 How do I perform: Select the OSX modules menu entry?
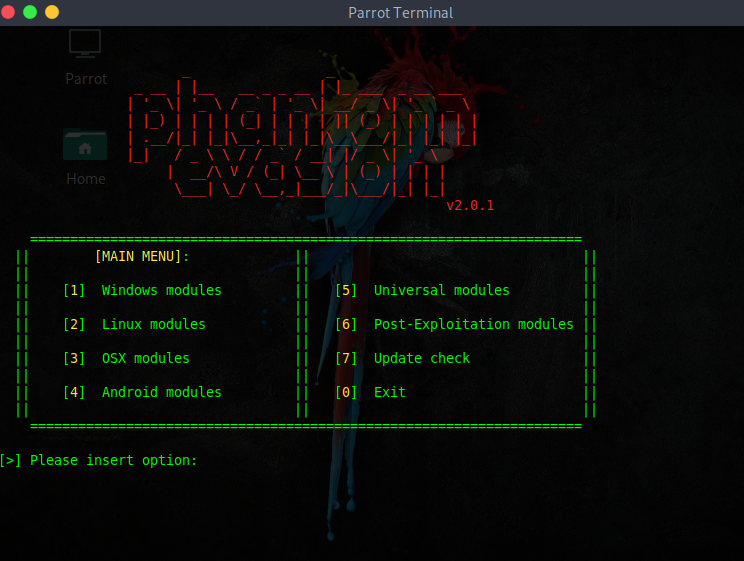[x=145, y=358]
